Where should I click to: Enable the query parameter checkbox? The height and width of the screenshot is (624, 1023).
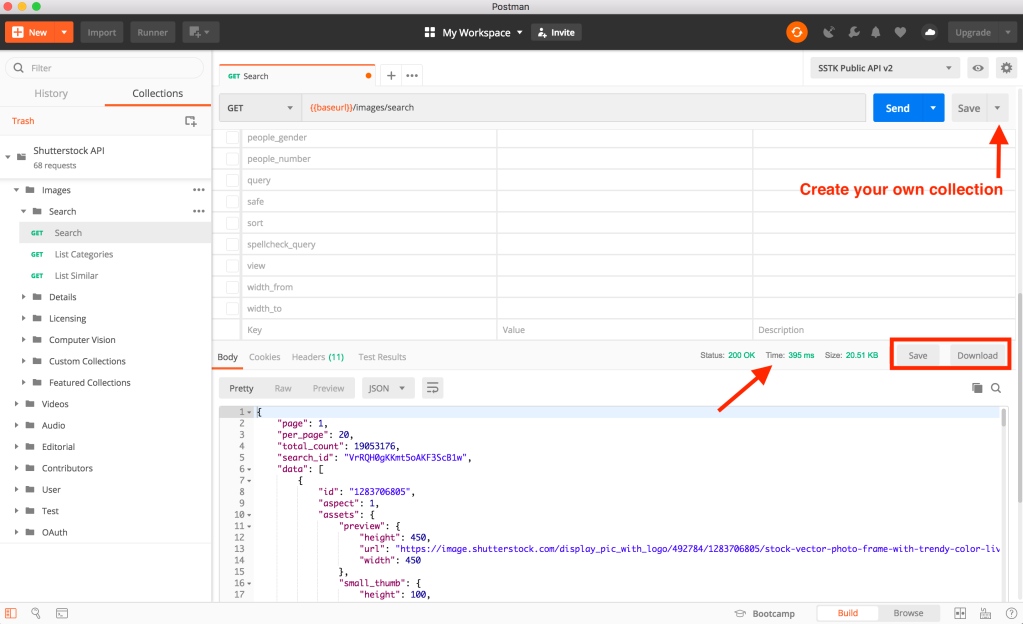pyautogui.click(x=232, y=180)
